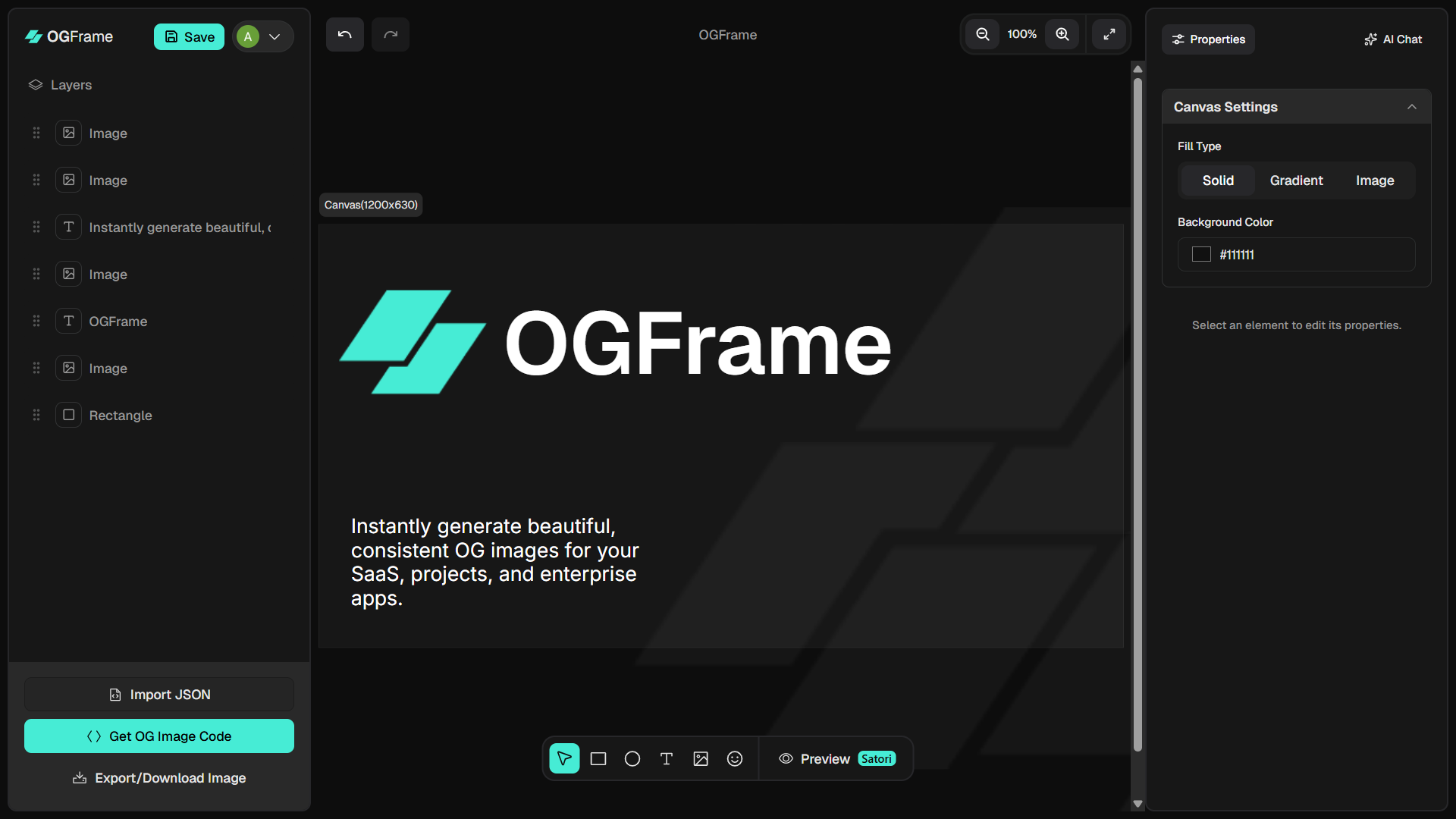Open the AI Chat panel
Viewport: 1456px width, 819px height.
click(x=1393, y=39)
